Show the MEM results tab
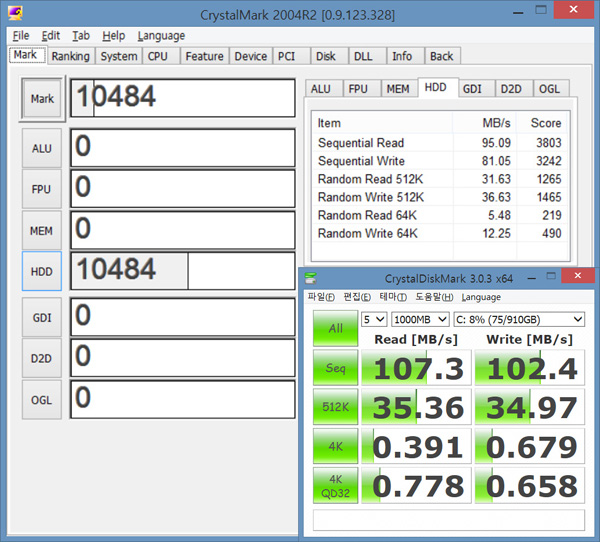The image size is (600, 542). [x=399, y=89]
